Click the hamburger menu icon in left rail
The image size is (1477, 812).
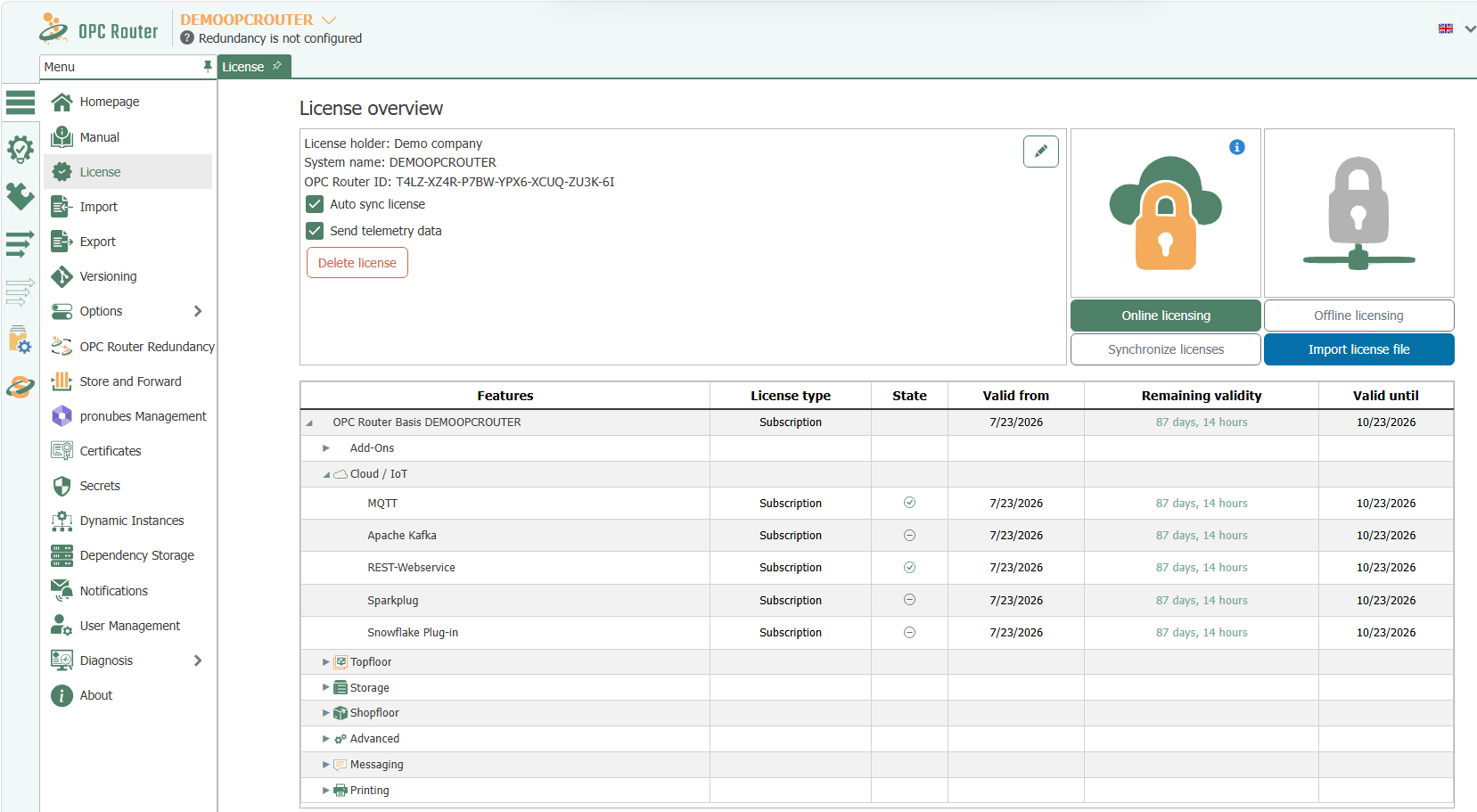[x=21, y=103]
